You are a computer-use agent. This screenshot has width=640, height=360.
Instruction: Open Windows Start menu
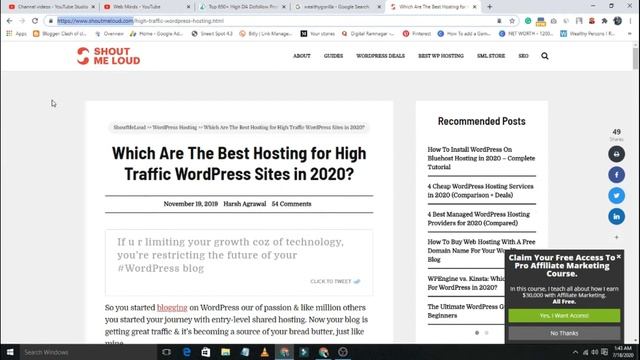10,352
